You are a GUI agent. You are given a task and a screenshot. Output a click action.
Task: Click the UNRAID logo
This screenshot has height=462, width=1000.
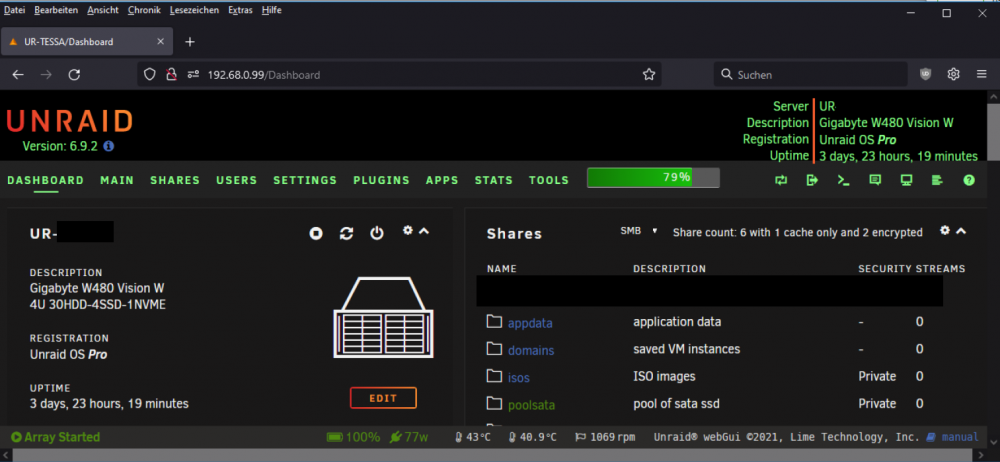click(70, 122)
